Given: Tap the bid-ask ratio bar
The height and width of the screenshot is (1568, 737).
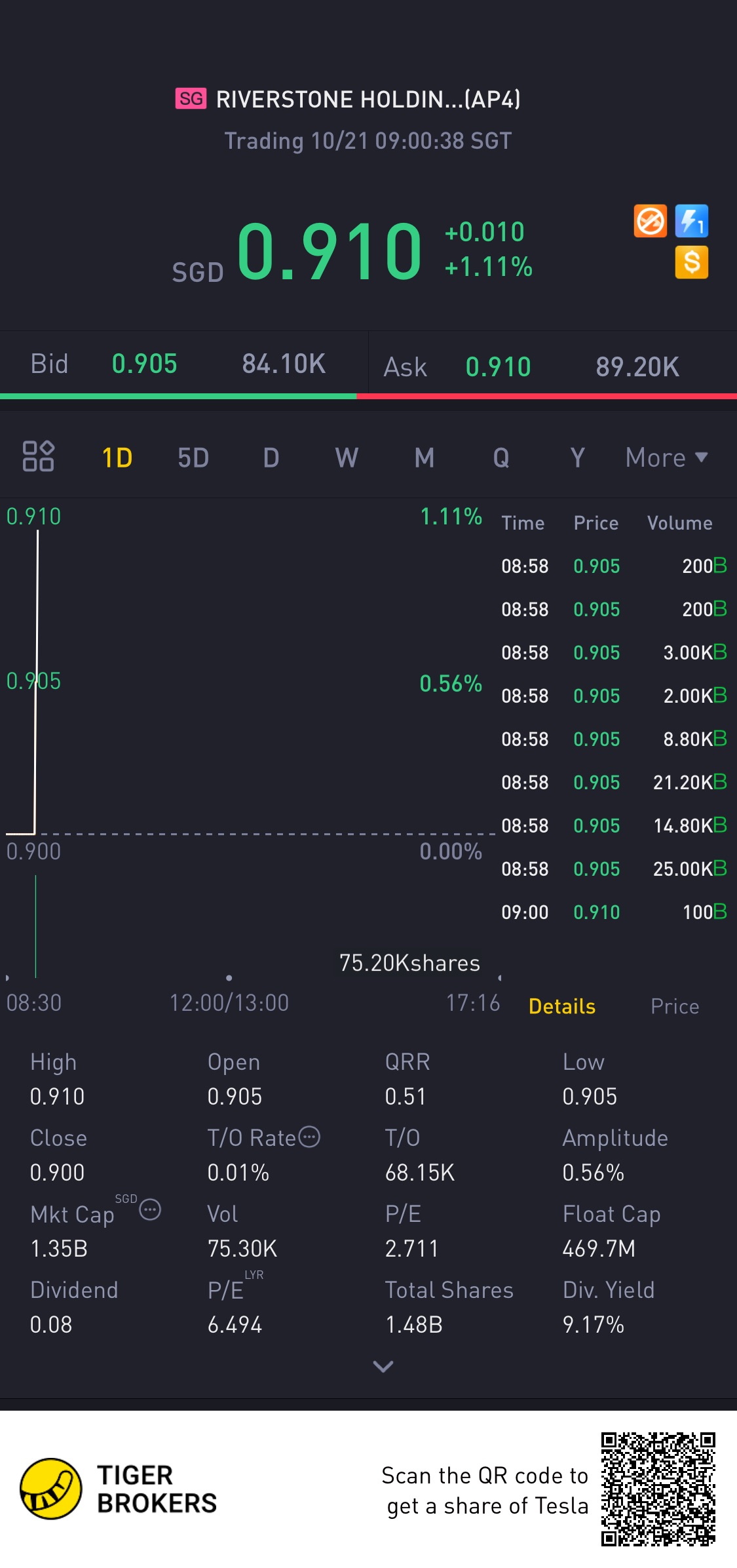Looking at the screenshot, I should tap(368, 396).
